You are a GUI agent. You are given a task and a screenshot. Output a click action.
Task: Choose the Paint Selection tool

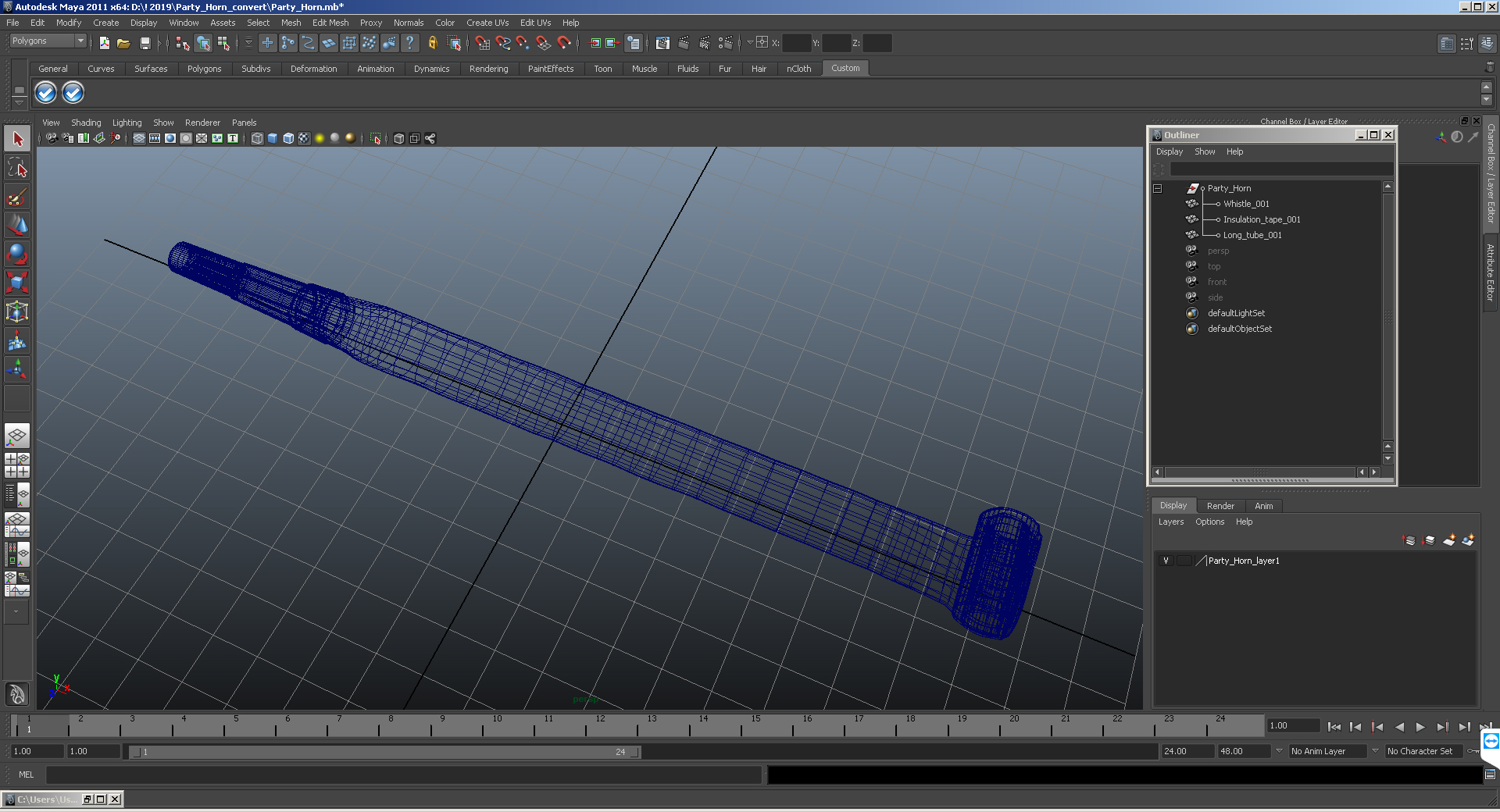click(17, 197)
